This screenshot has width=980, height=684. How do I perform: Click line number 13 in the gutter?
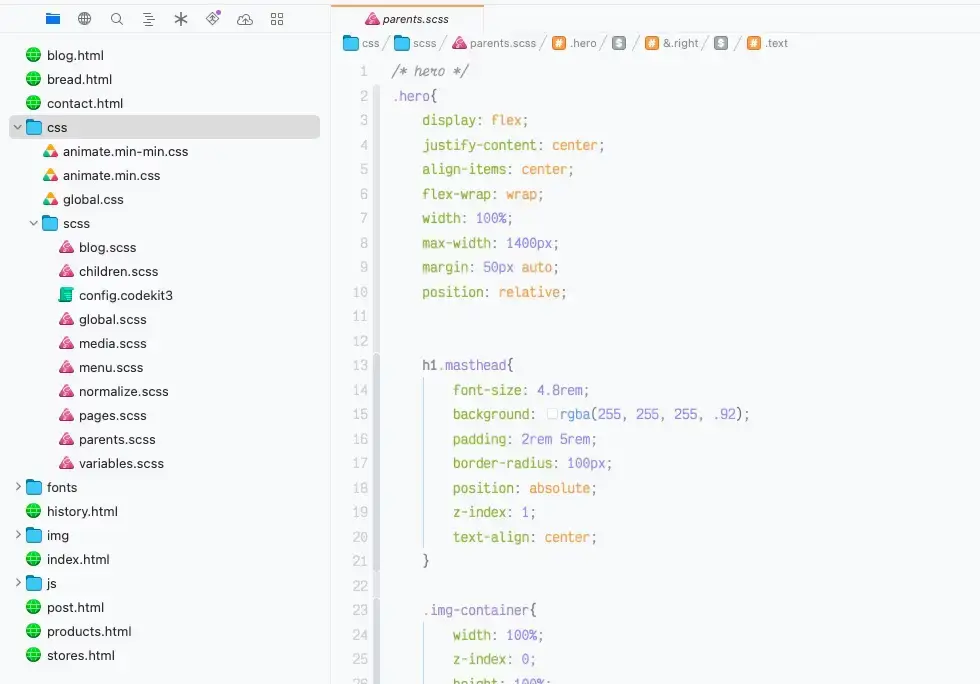(x=360, y=365)
